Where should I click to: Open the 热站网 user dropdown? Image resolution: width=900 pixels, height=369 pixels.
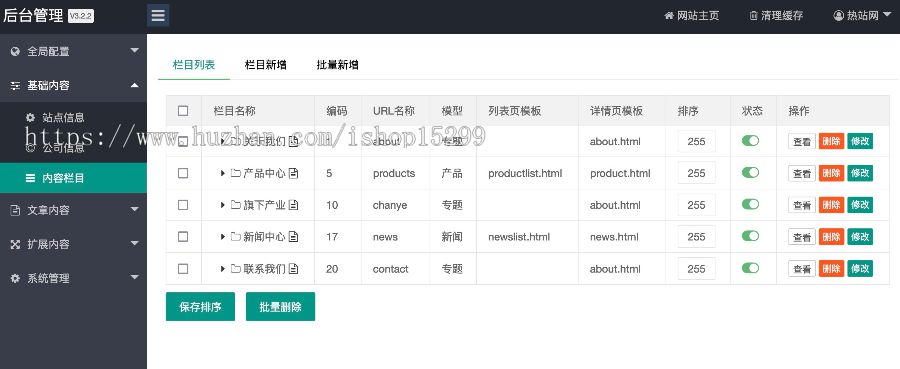click(x=863, y=15)
